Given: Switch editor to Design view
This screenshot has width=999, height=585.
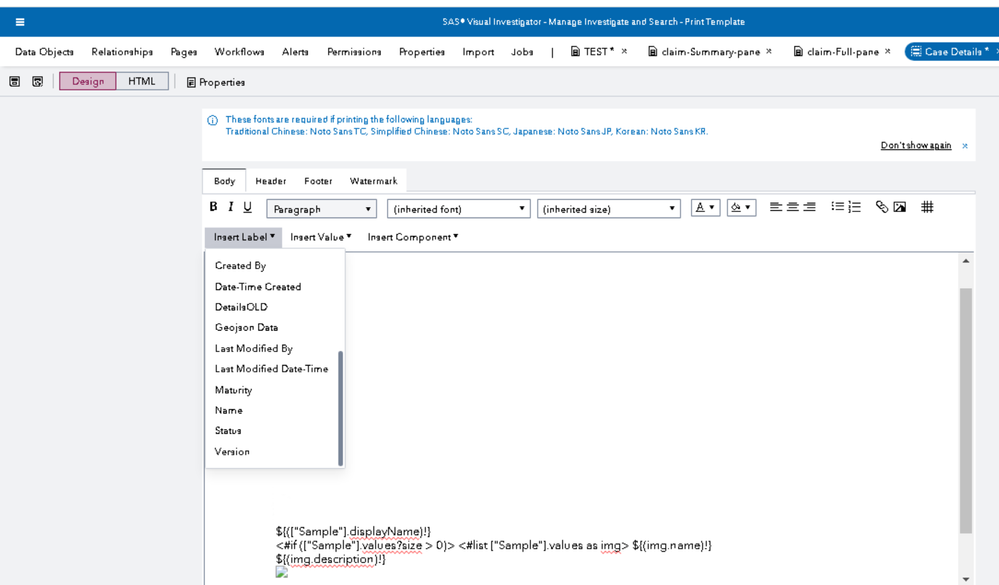Looking at the screenshot, I should [x=88, y=81].
